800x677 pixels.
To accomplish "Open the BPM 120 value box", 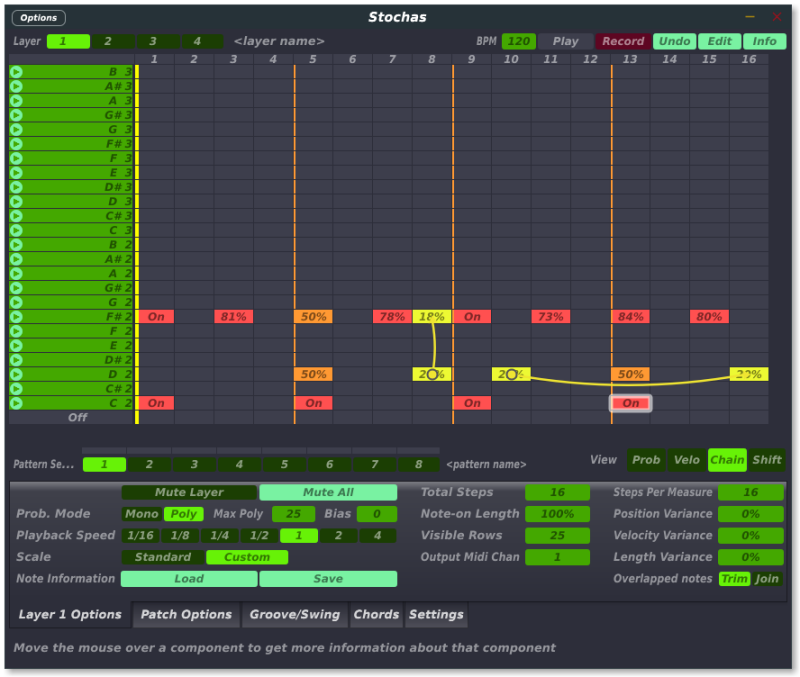I will click(518, 41).
